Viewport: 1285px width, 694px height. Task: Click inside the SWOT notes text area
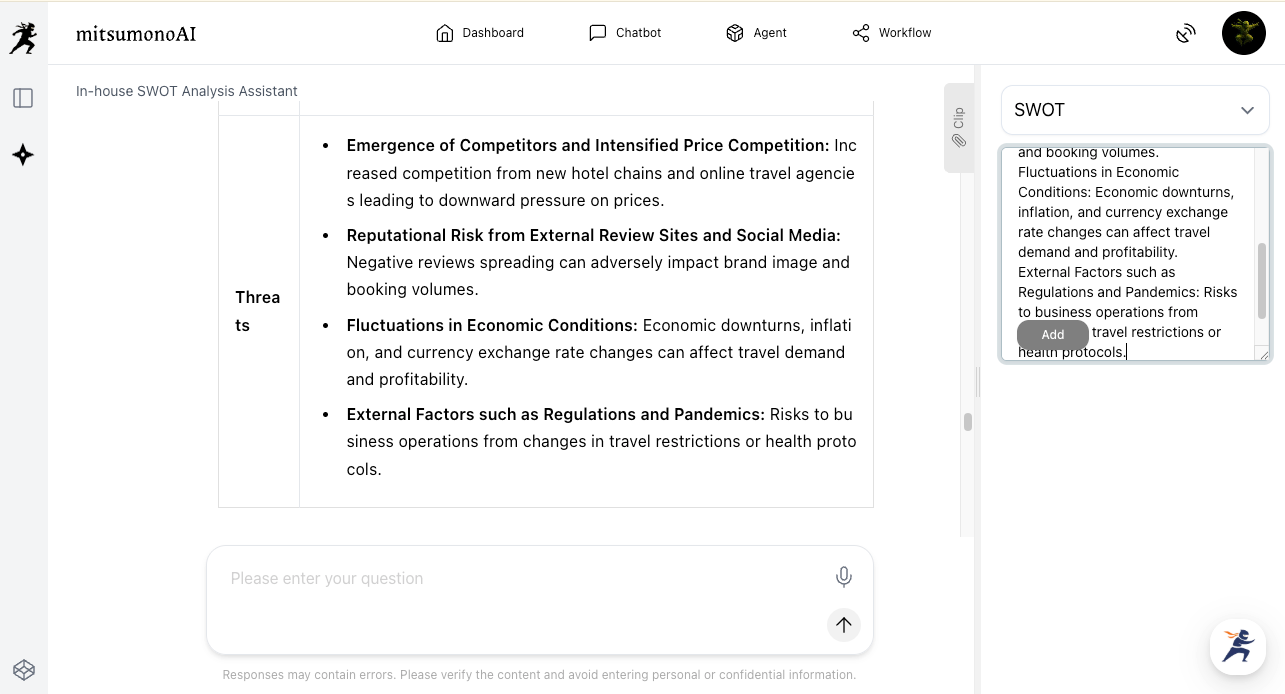click(1128, 232)
